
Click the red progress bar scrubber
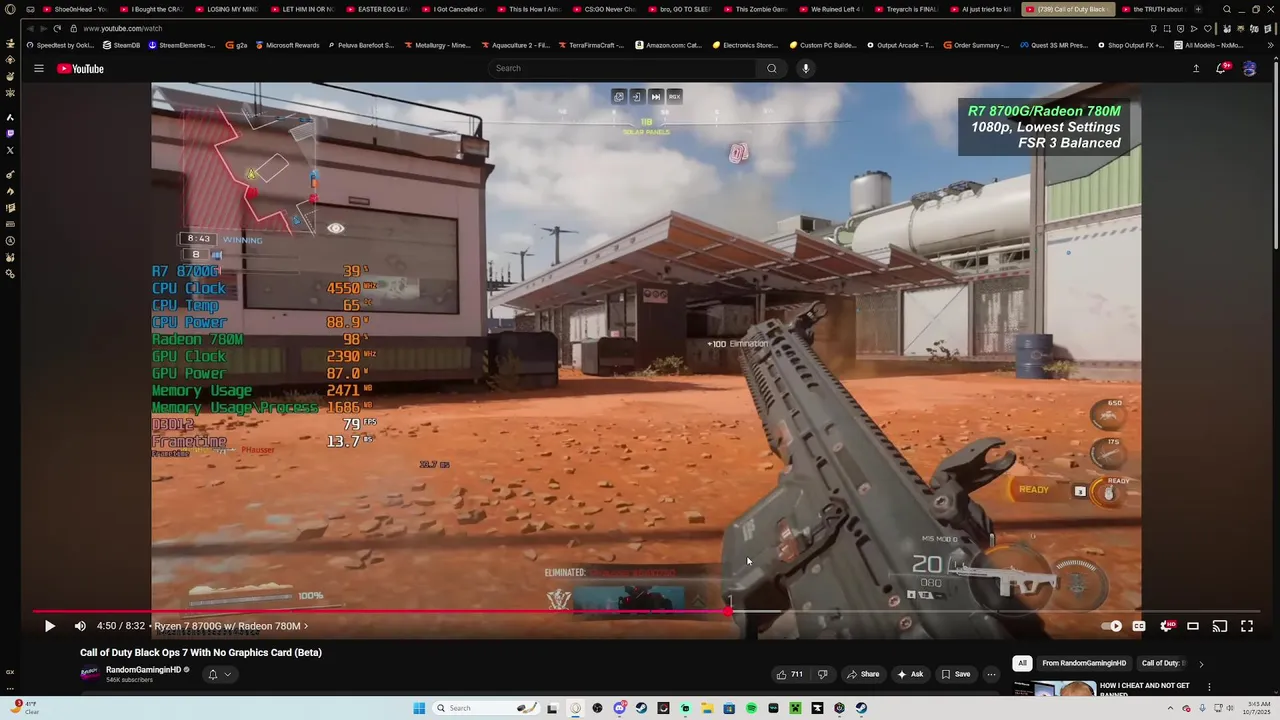pos(729,611)
